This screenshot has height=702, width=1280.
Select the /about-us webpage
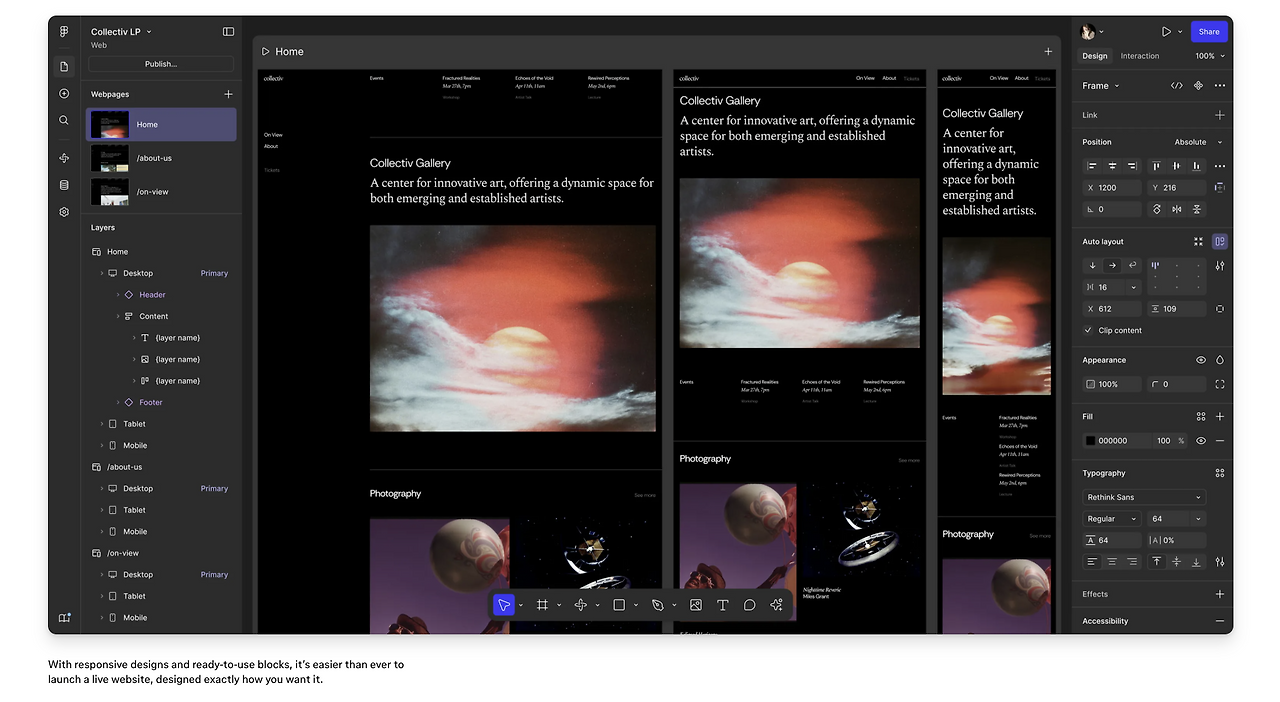(161, 158)
